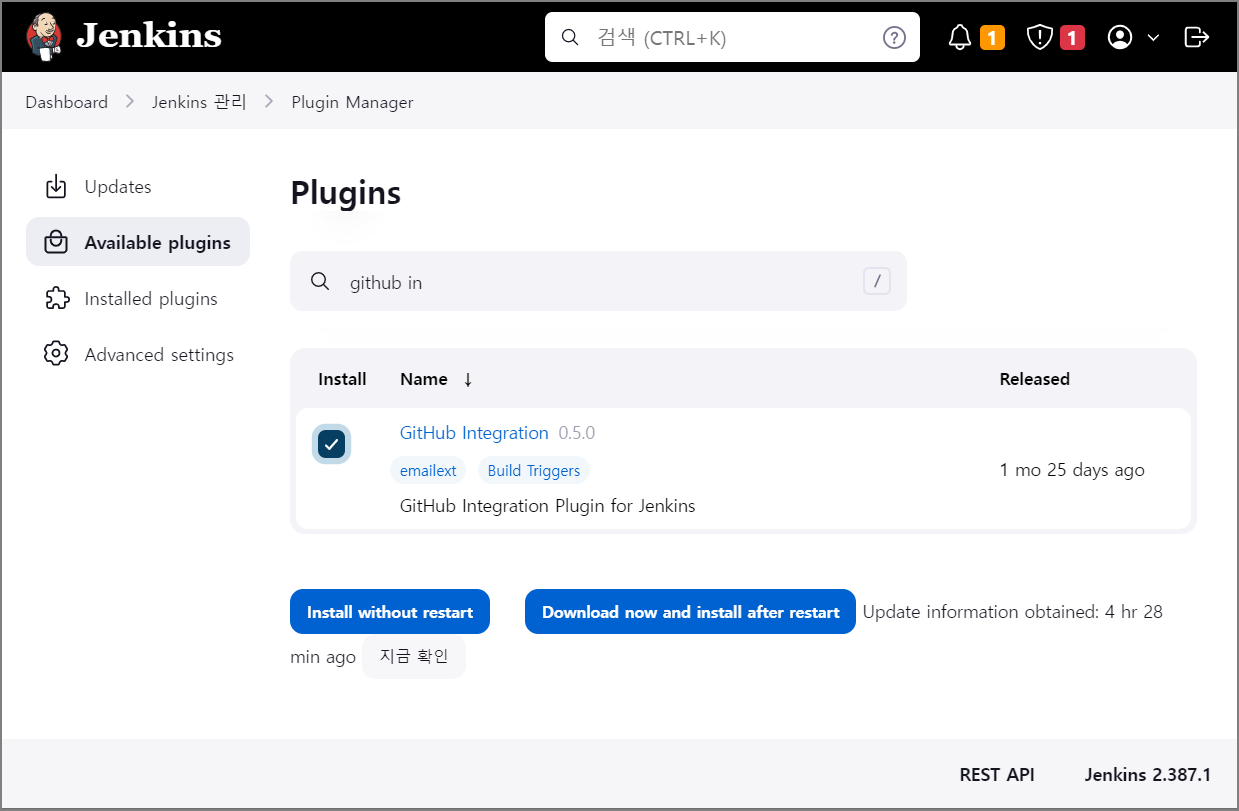Open the GitHub Integration plugin link

[x=474, y=433]
